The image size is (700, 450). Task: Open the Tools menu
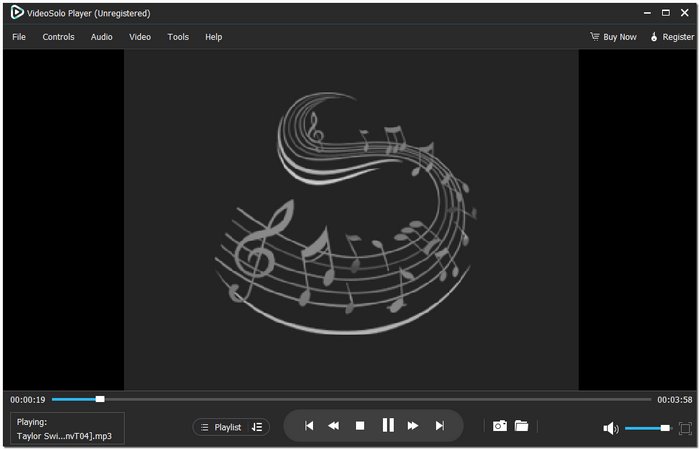(178, 37)
